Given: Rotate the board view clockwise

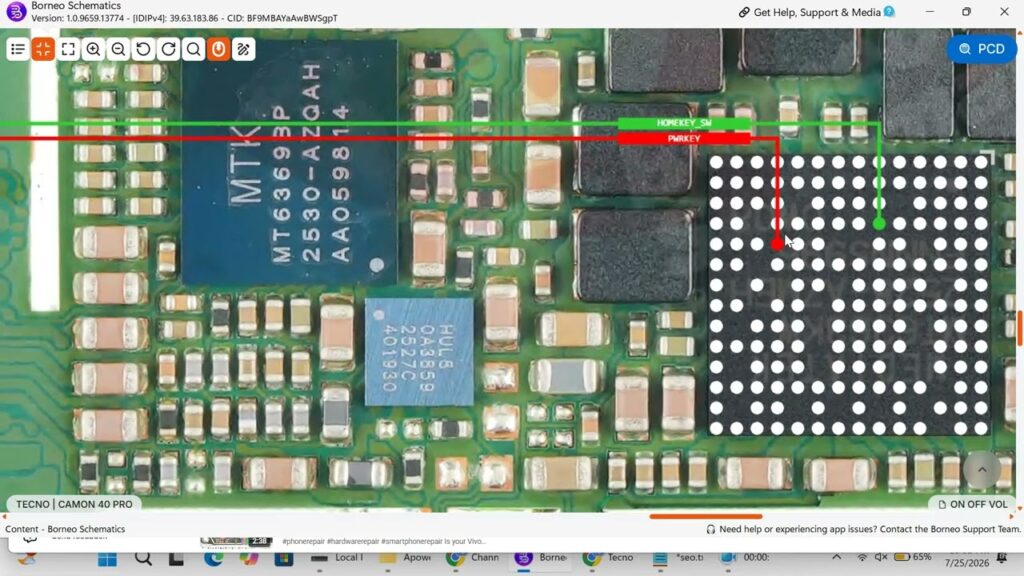Looking at the screenshot, I should click(x=168, y=49).
